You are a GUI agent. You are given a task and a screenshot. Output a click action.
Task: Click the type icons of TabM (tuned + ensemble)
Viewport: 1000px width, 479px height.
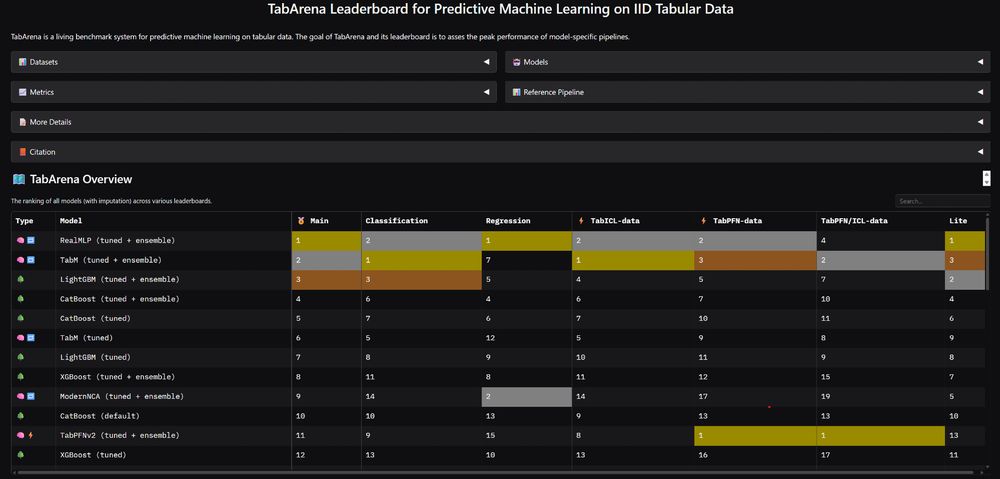26,260
